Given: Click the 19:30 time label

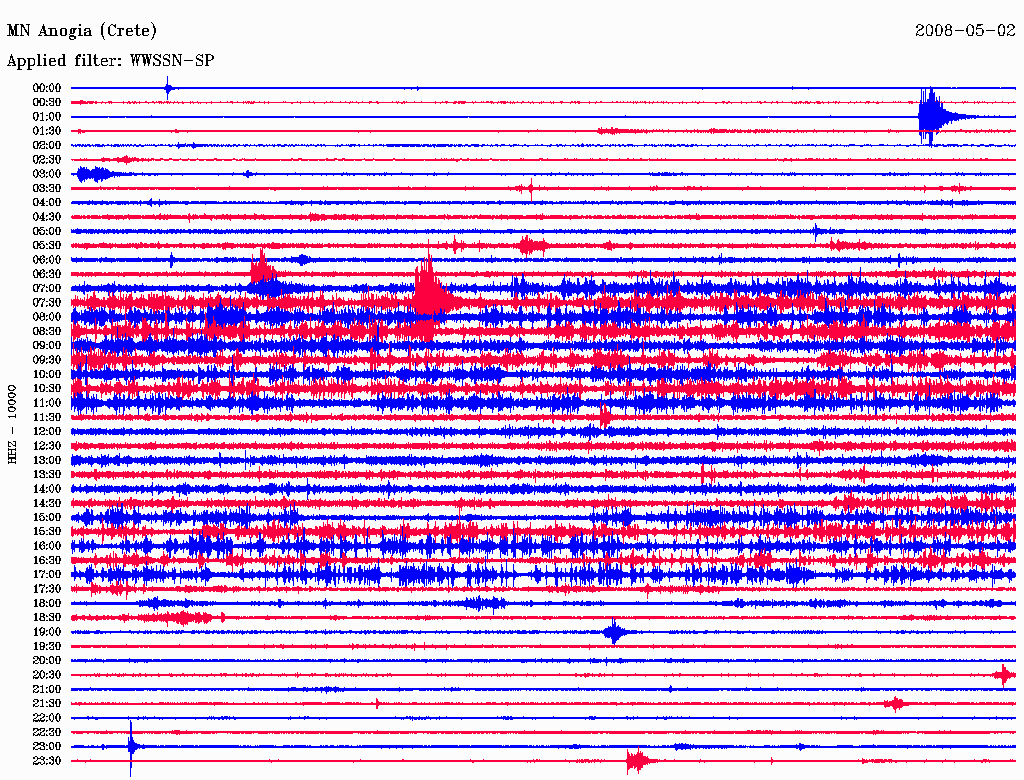Looking at the screenshot, I should tap(47, 646).
